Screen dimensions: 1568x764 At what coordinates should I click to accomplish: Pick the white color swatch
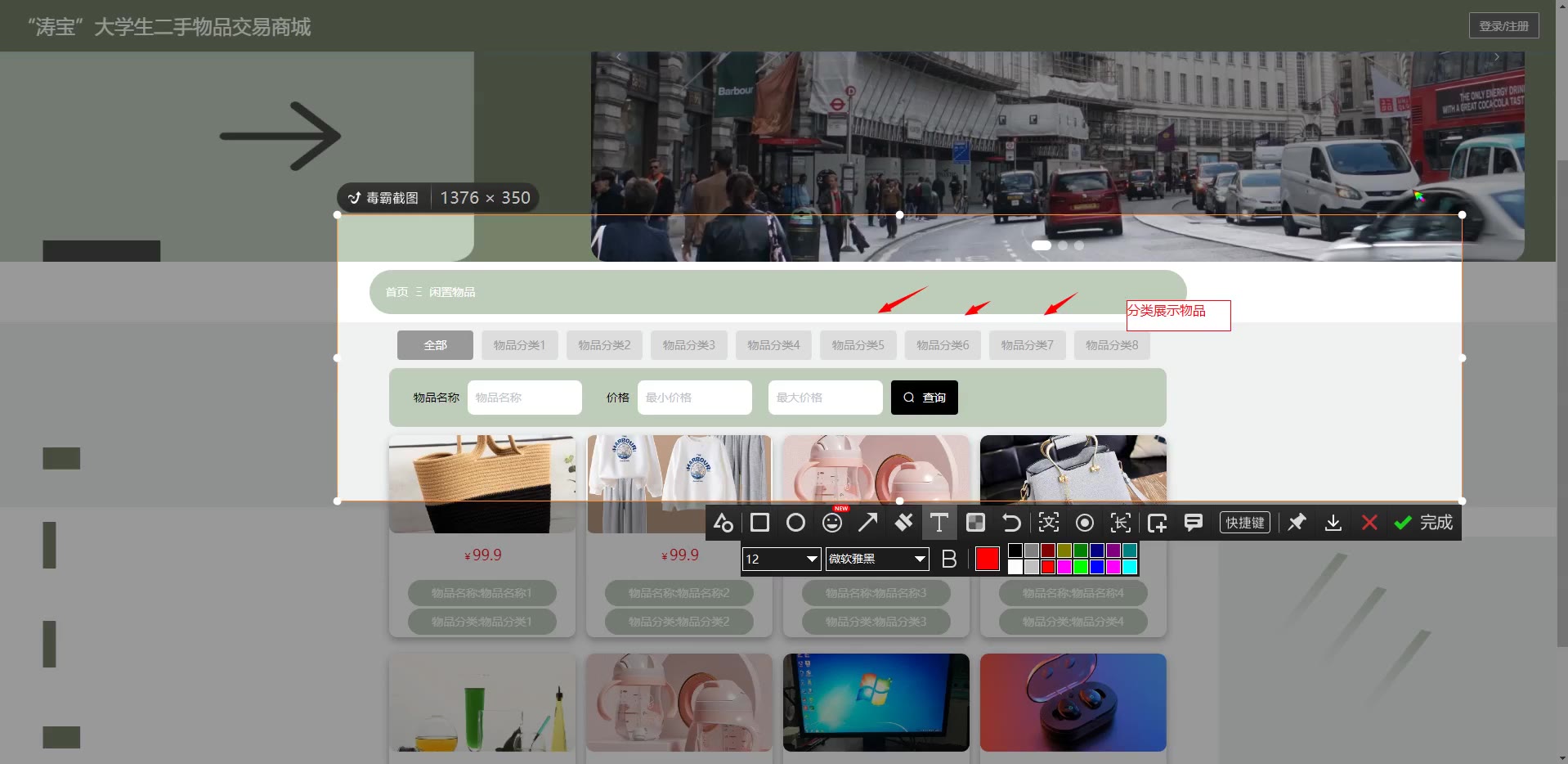tap(1015, 567)
